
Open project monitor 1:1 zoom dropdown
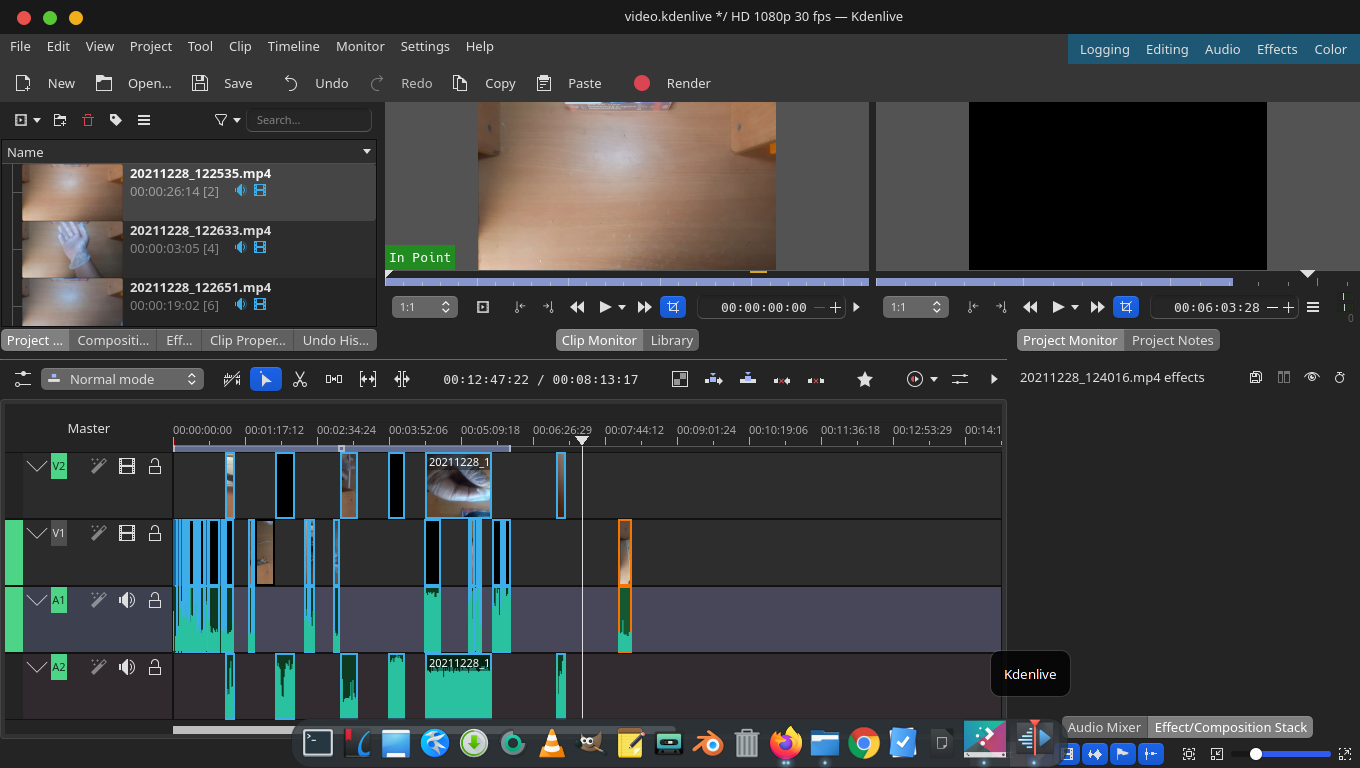click(x=915, y=307)
